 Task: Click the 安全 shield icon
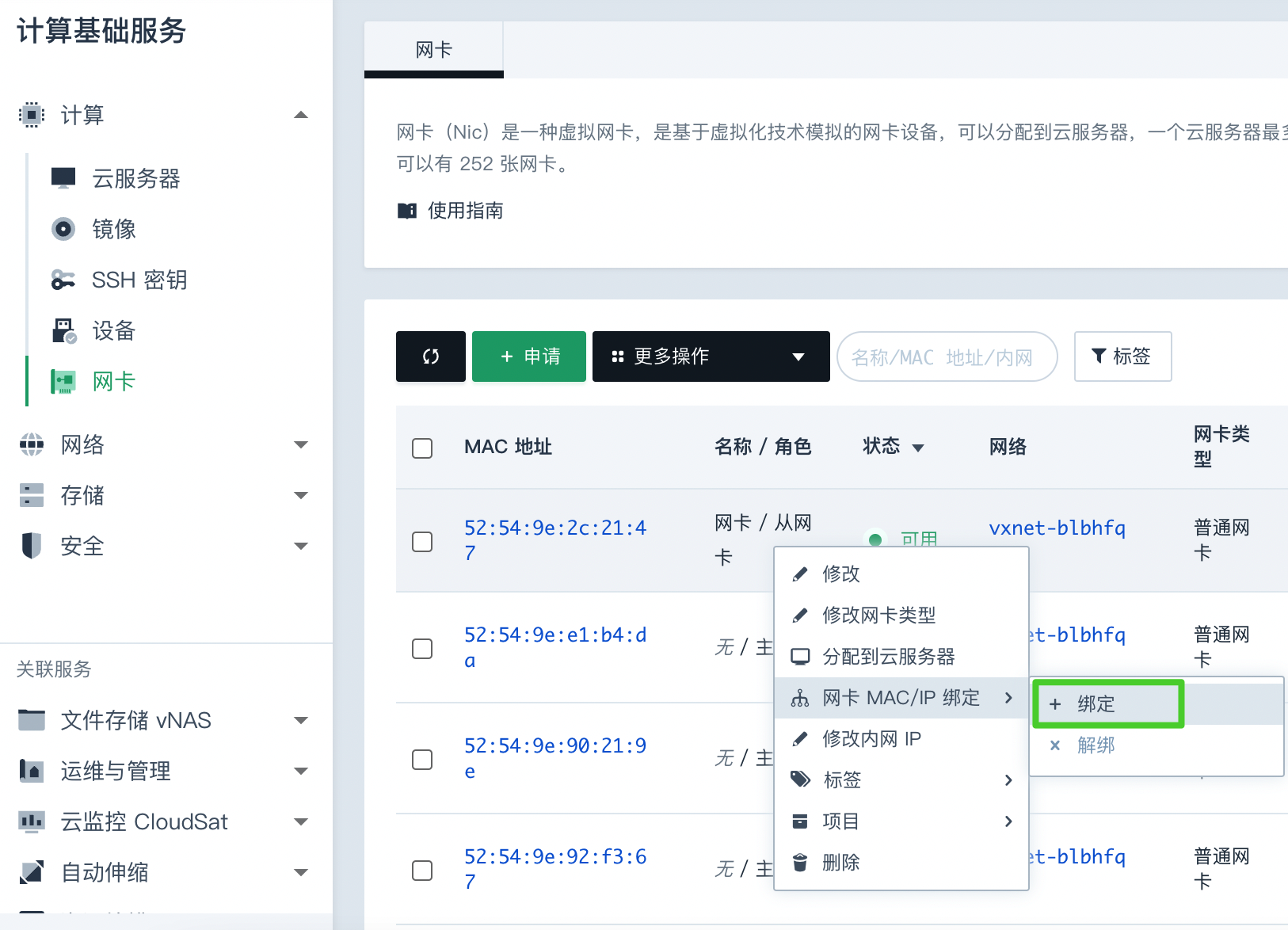[x=32, y=546]
